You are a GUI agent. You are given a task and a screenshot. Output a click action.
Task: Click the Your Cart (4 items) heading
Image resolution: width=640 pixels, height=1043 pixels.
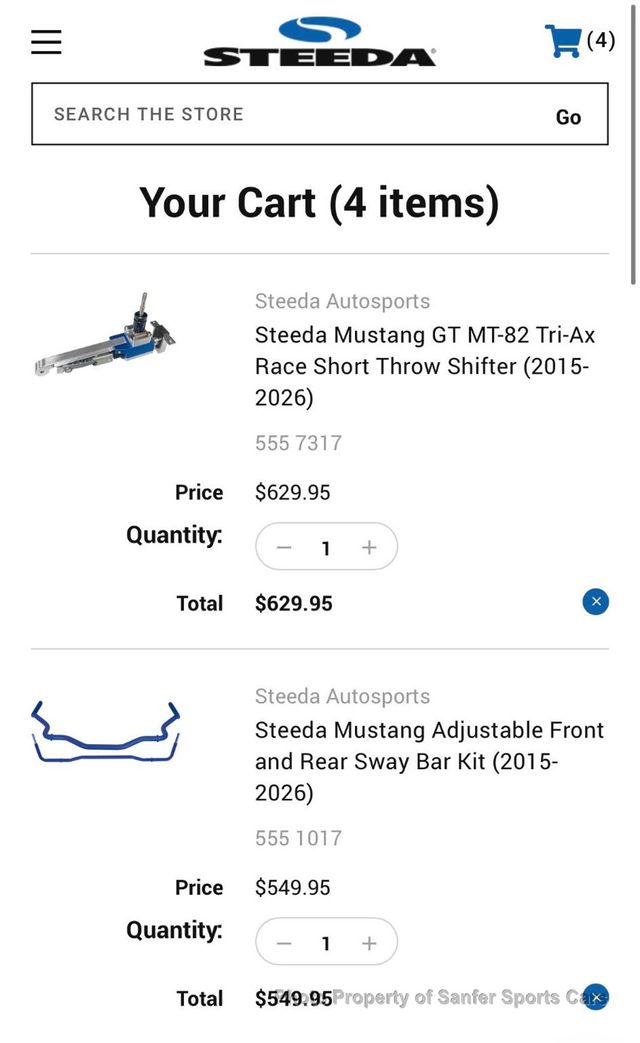click(x=320, y=202)
